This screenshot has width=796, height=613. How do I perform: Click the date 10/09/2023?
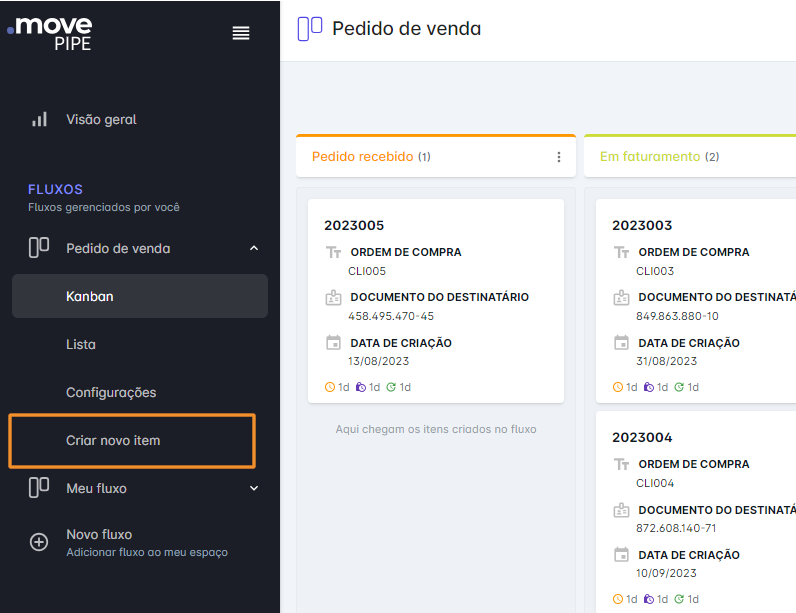pos(667,573)
